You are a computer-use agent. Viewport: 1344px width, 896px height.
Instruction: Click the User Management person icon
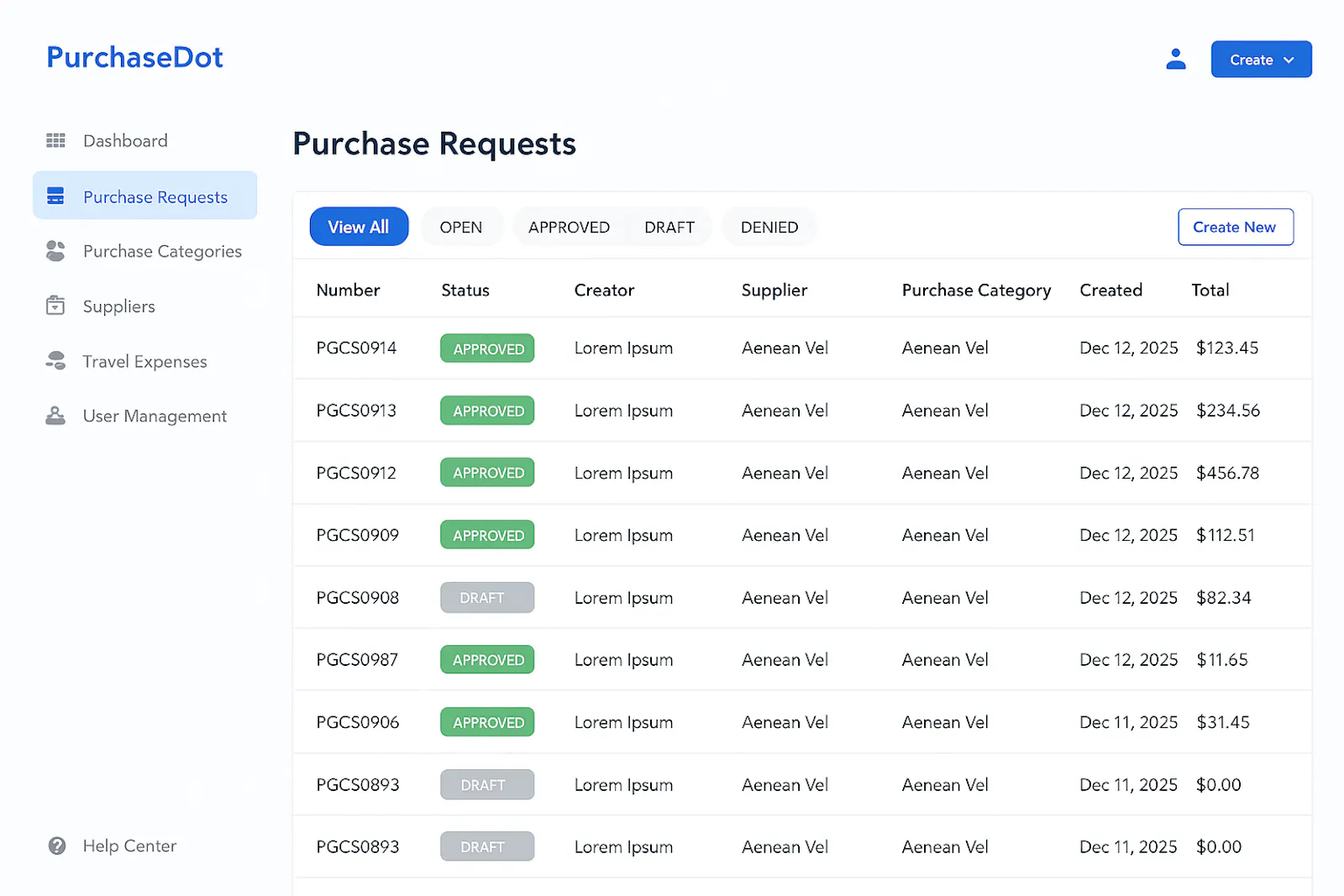point(55,416)
